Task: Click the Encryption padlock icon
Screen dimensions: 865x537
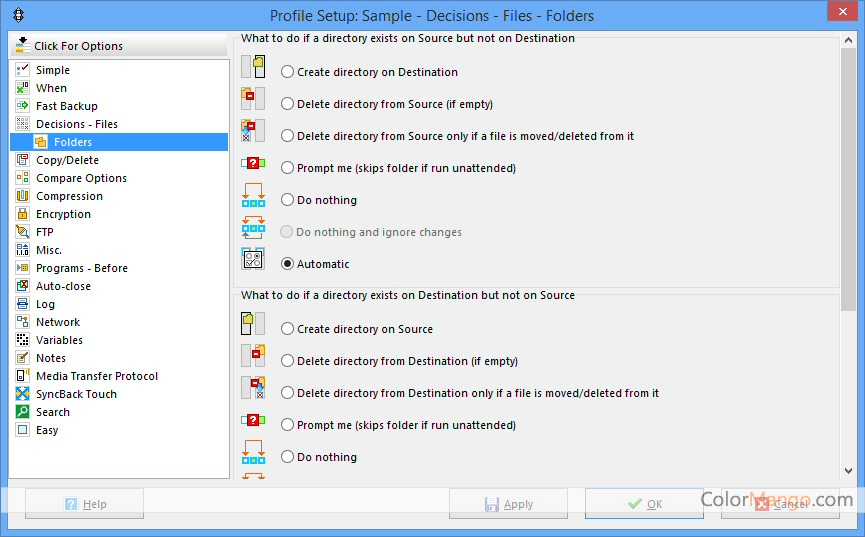Action: coord(23,214)
